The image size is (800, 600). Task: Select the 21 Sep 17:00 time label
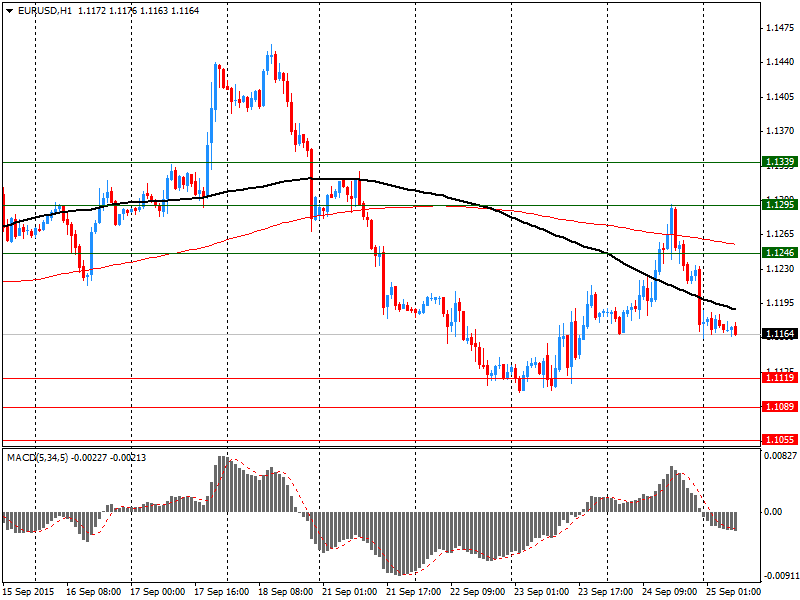pyautogui.click(x=413, y=592)
